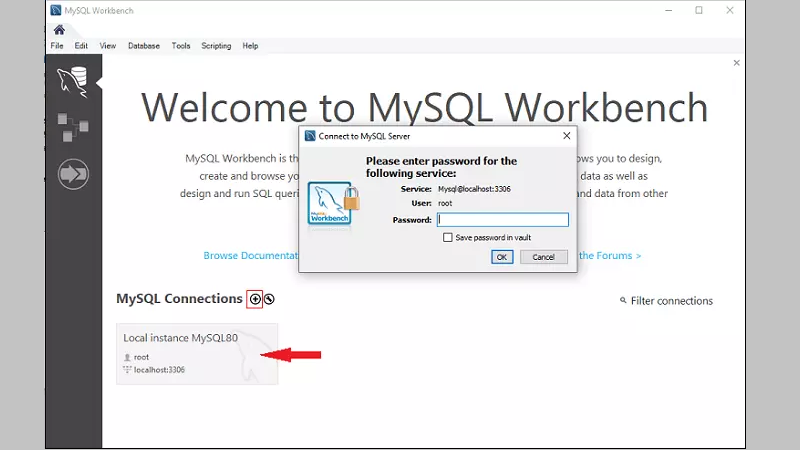Minimize the MySQL Workbench window
Screen dimensions: 800x450
[x=668, y=10]
